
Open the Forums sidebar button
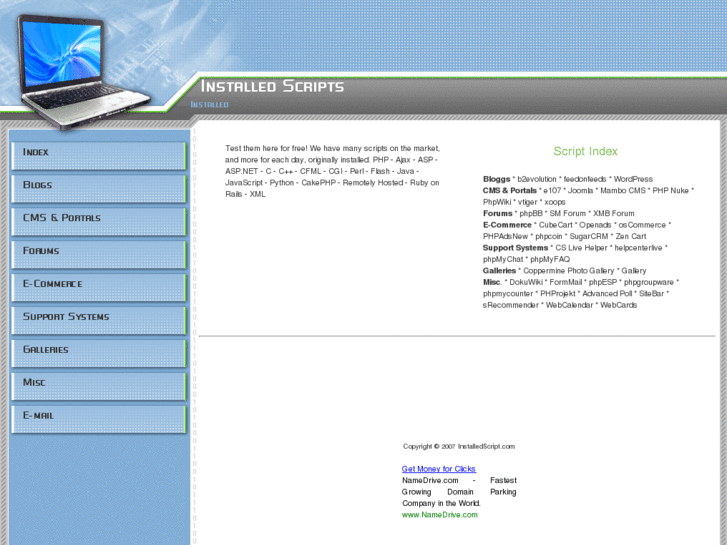click(98, 254)
